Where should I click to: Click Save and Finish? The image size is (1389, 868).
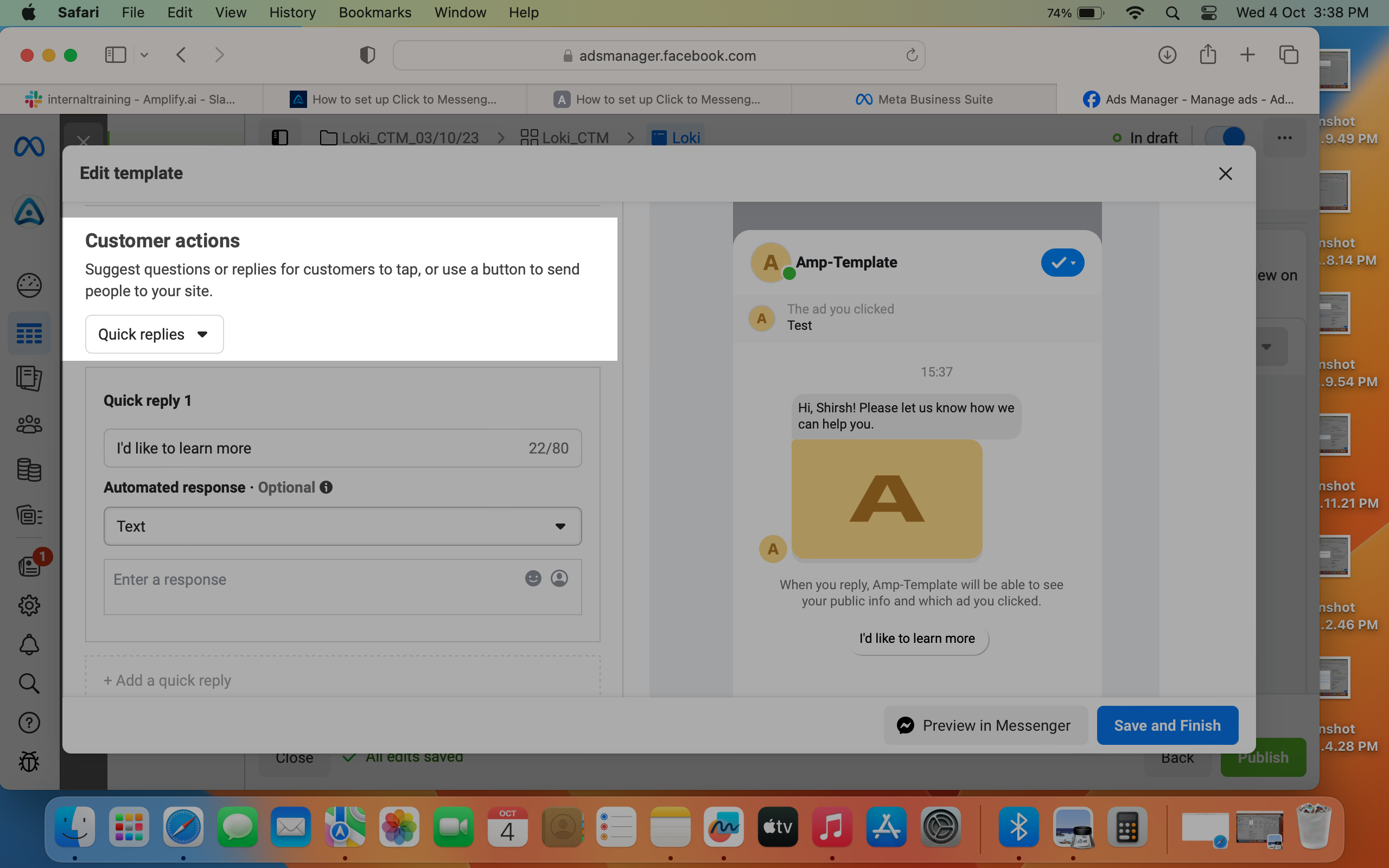pos(1168,725)
